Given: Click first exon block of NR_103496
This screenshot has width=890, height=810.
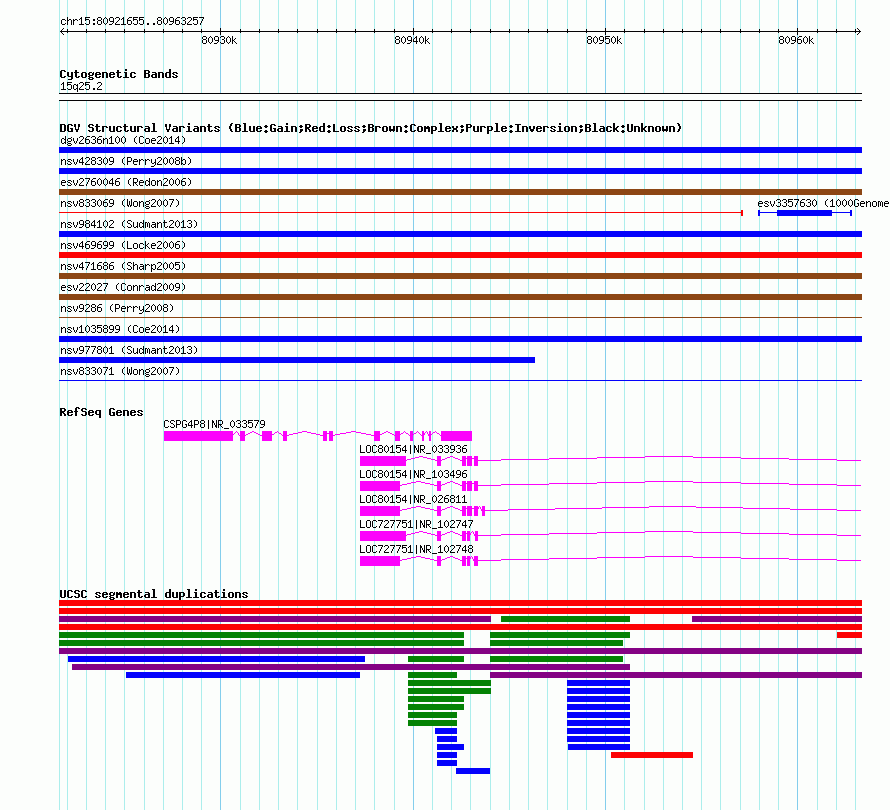Looking at the screenshot, I should coord(380,486).
